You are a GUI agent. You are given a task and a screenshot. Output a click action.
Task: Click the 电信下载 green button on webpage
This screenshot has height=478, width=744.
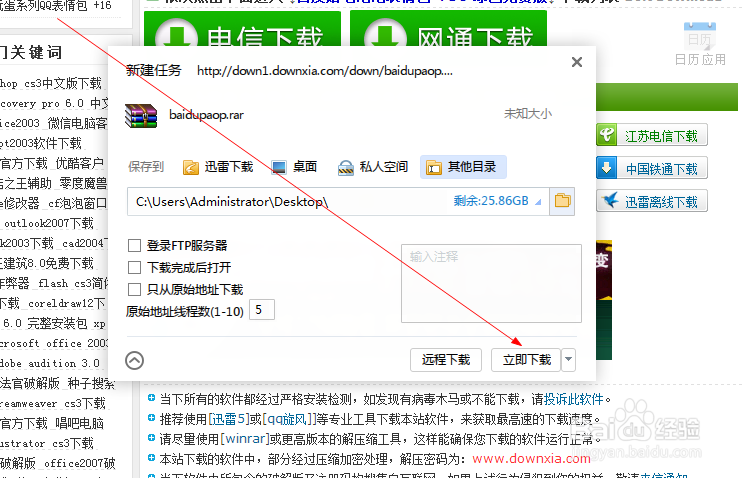pos(242,28)
